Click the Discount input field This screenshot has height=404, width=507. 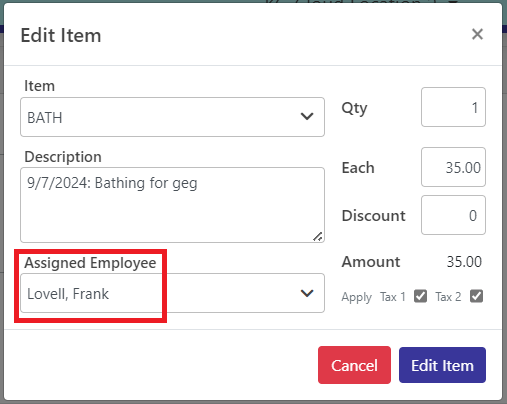[x=453, y=215]
